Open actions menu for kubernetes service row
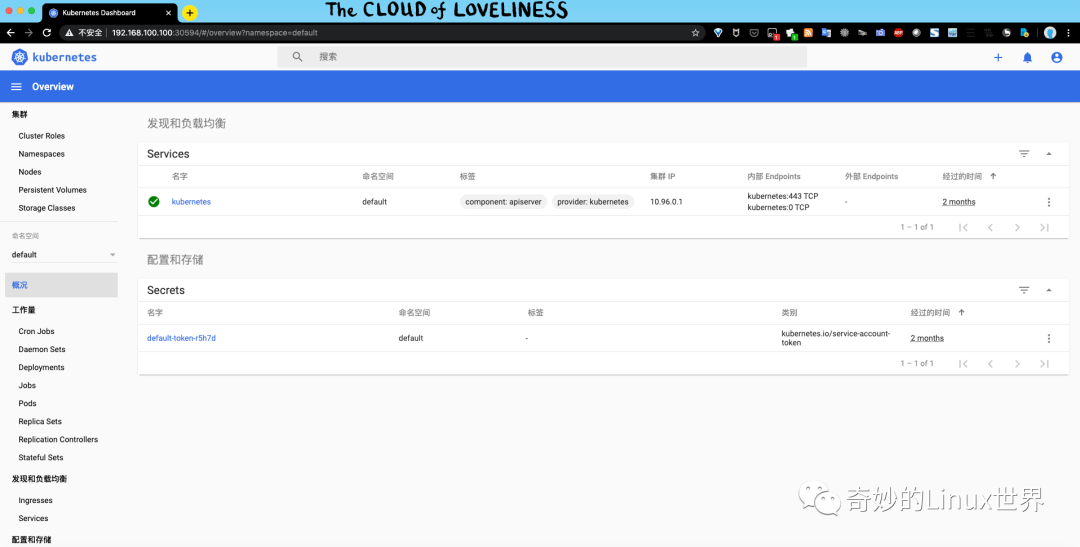This screenshot has width=1080, height=547. pos(1049,202)
